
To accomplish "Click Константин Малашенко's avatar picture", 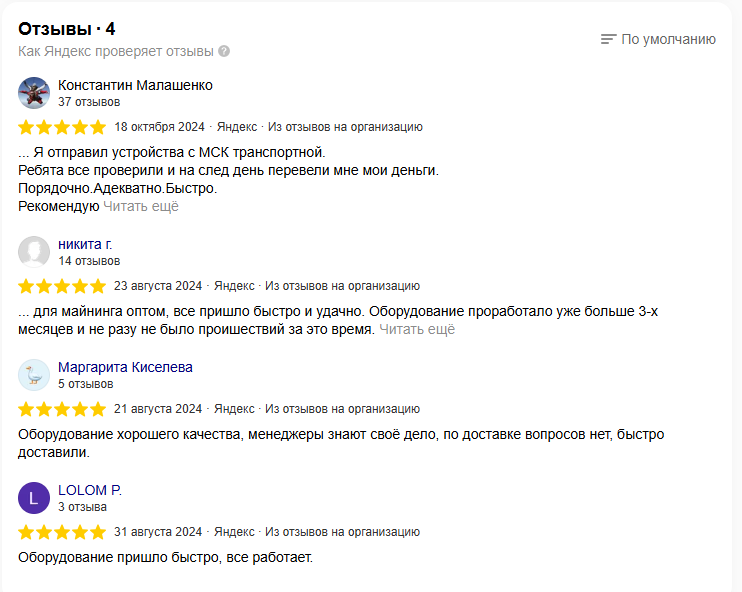I will click(x=34, y=92).
